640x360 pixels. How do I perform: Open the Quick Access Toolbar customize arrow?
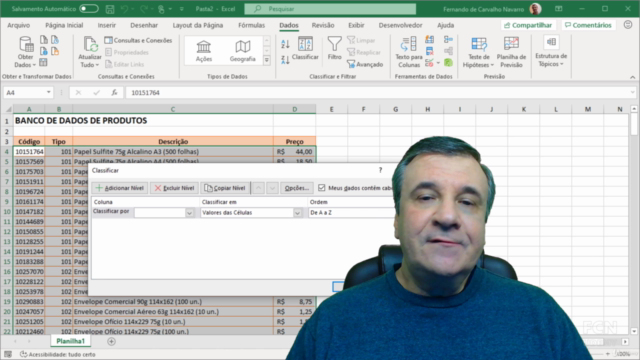[x=182, y=9]
